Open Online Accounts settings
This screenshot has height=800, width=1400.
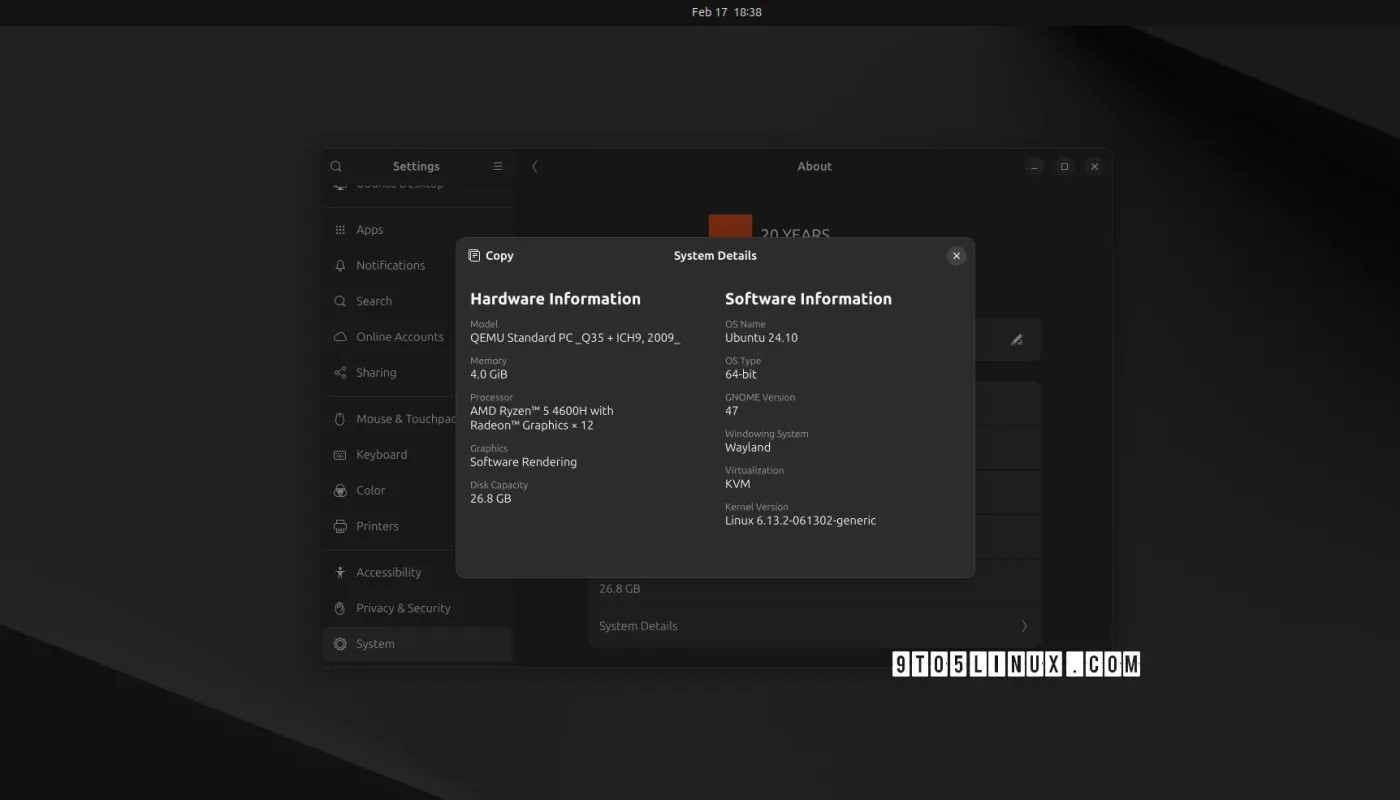pyautogui.click(x=417, y=337)
